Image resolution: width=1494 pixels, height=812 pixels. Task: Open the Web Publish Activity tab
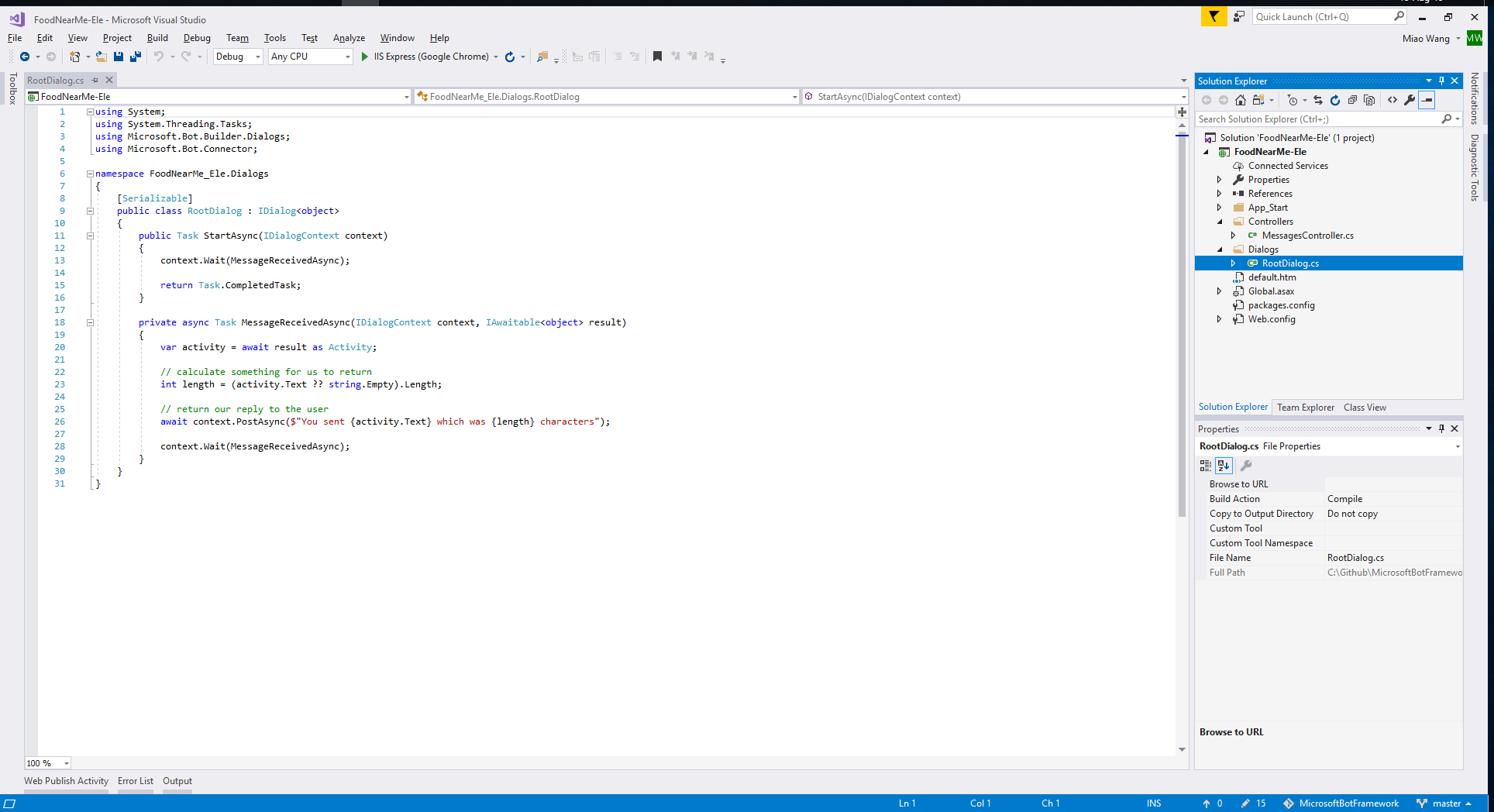tap(66, 781)
